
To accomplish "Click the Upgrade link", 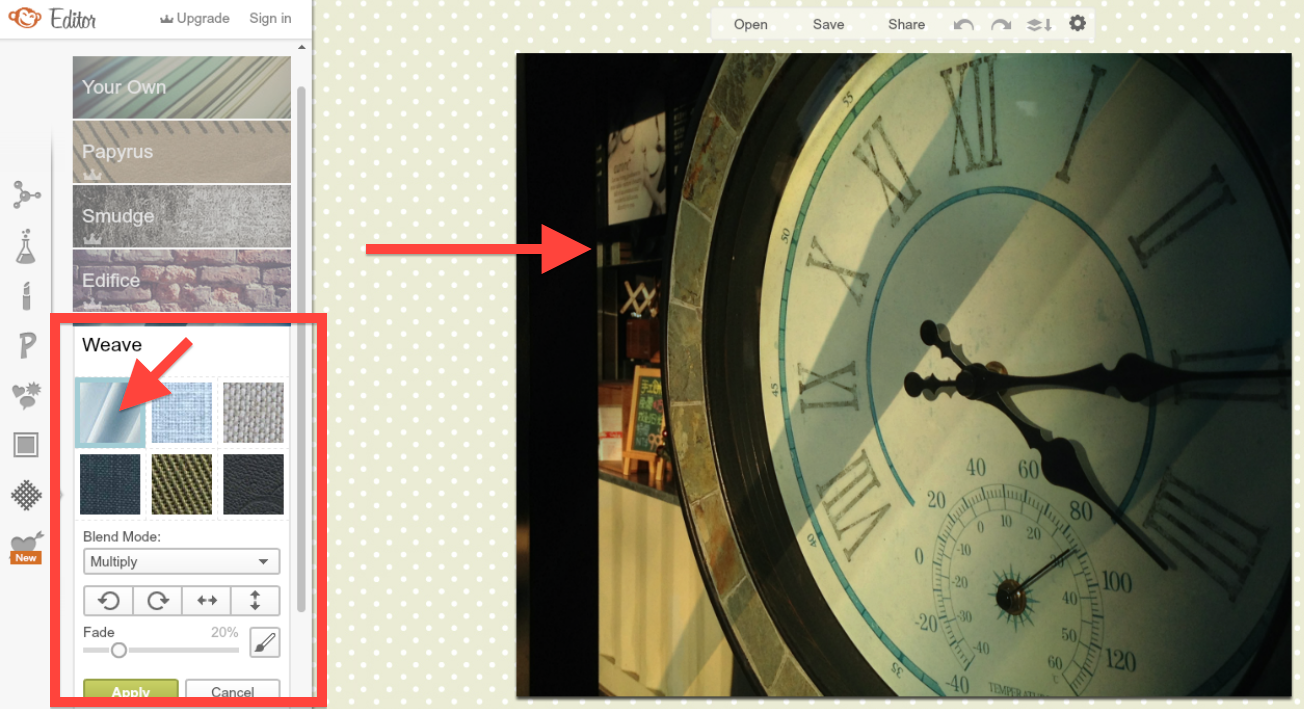I will click(x=194, y=18).
